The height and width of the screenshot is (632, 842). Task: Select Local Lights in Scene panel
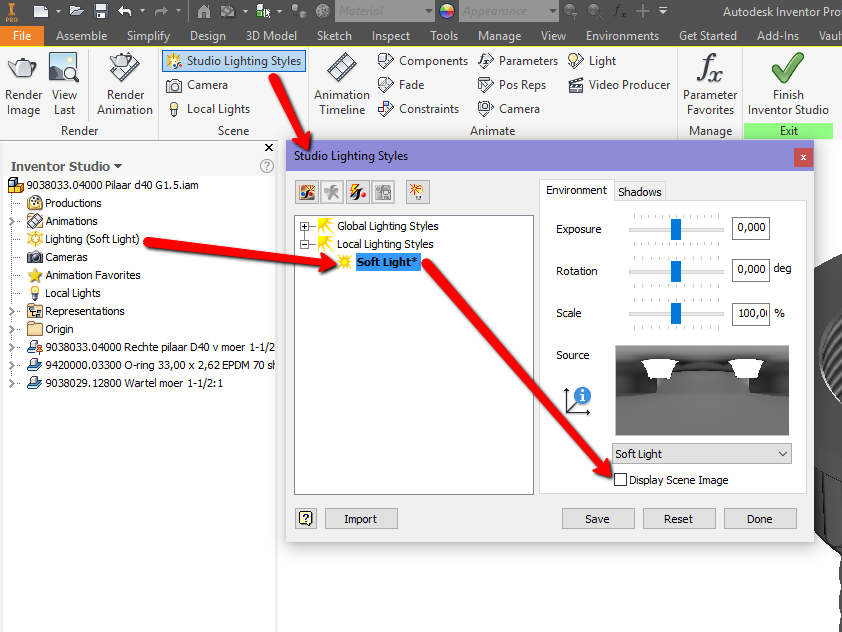[x=209, y=109]
